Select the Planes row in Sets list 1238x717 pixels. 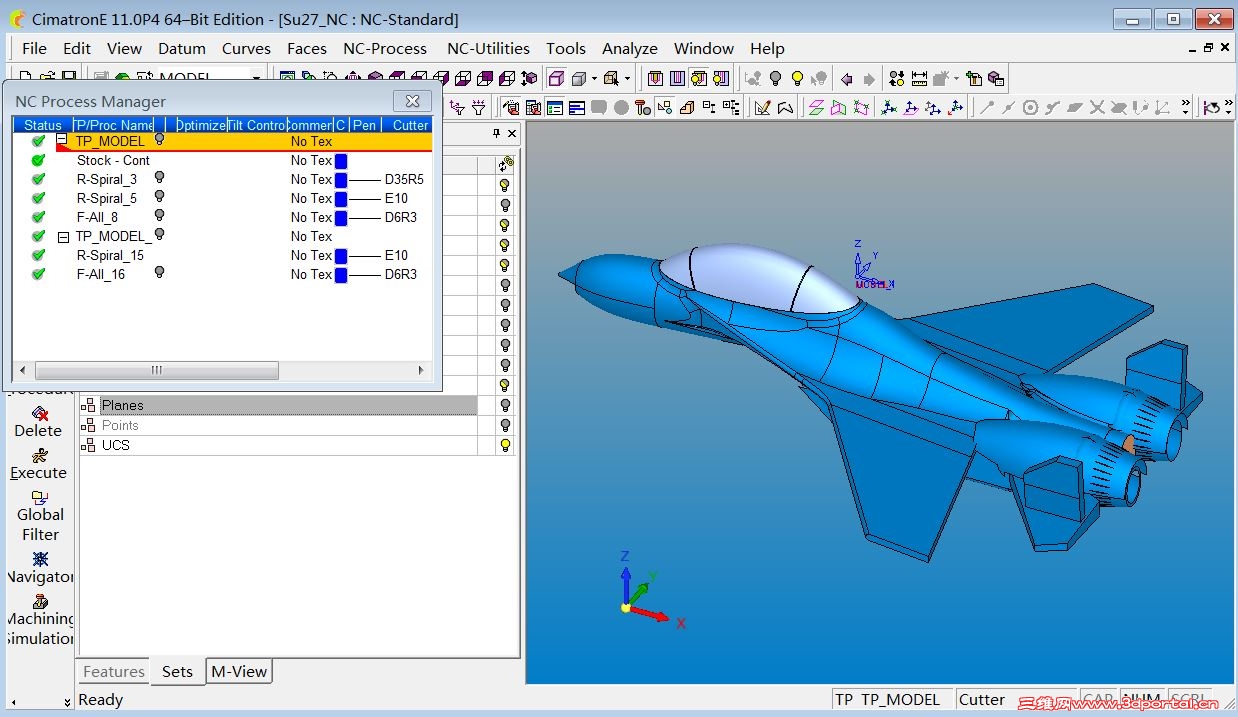point(278,405)
